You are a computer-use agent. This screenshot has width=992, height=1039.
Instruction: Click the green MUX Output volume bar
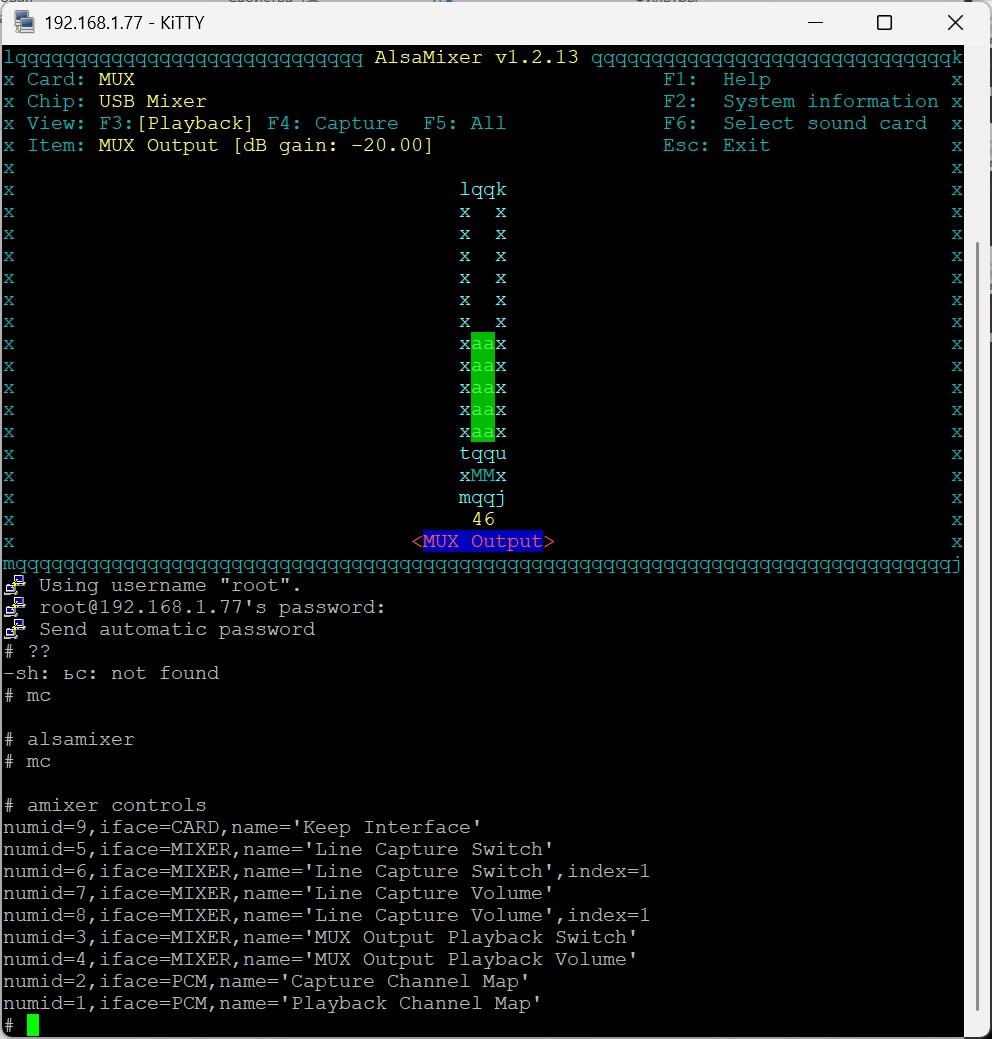[x=483, y=388]
